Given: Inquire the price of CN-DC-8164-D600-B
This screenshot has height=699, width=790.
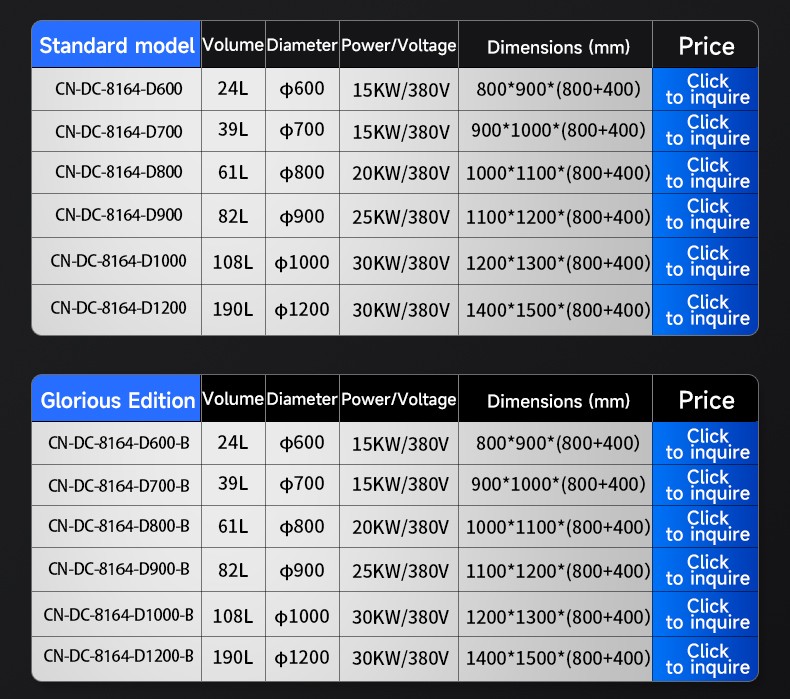Looking at the screenshot, I should point(705,443).
